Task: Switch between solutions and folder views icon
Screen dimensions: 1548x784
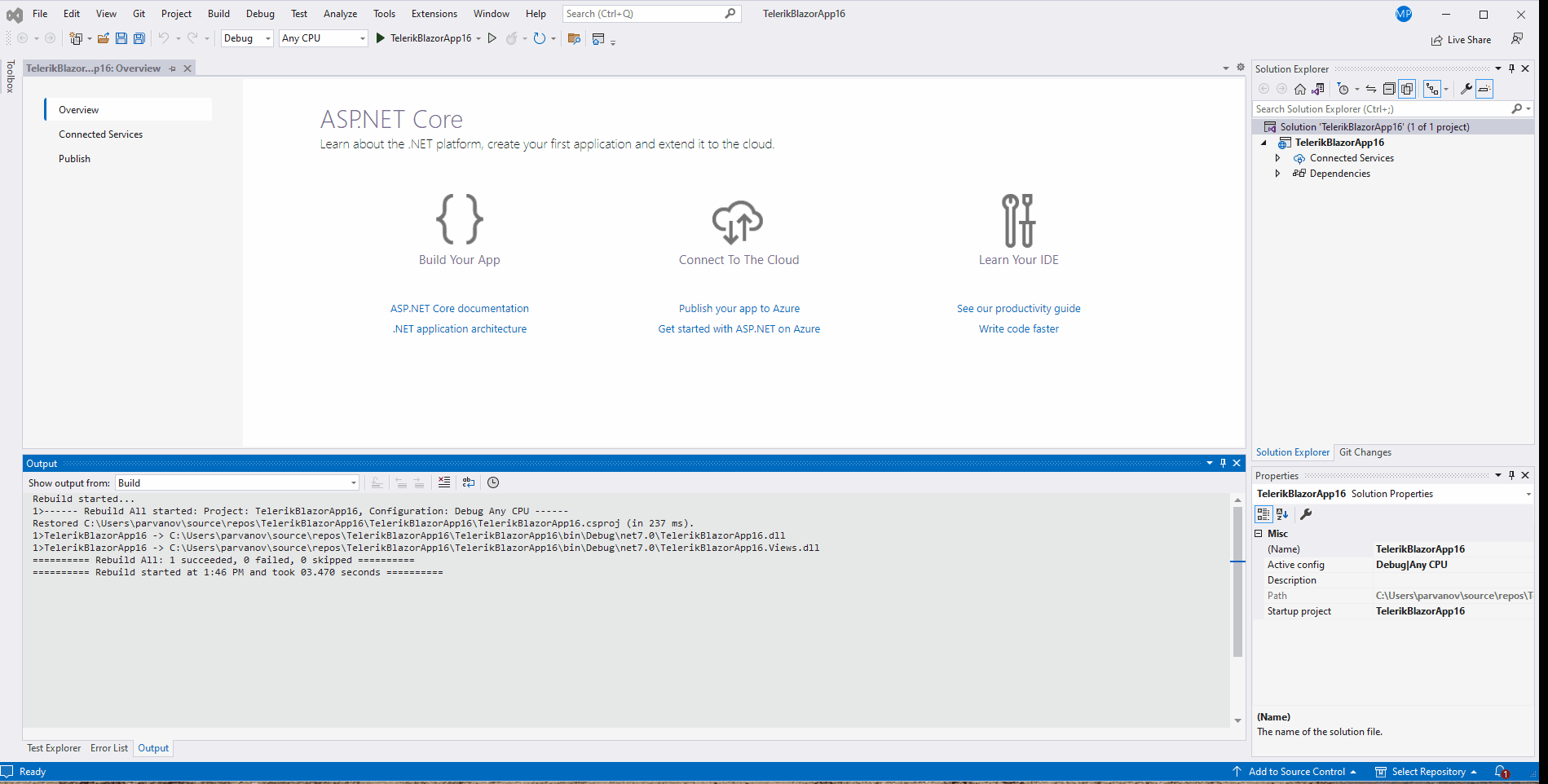Action: (1318, 89)
